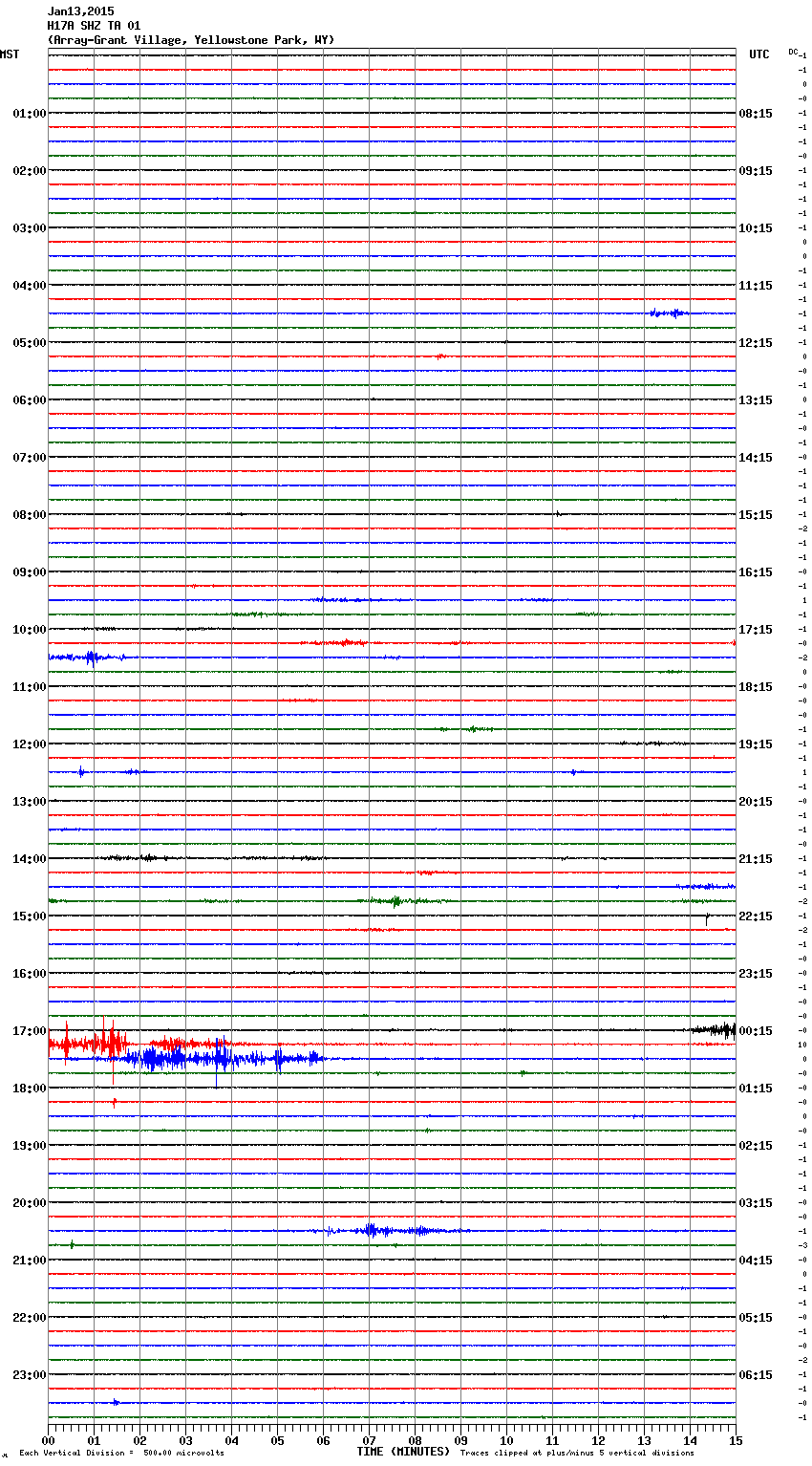Viewport: 812px width, 1466px height.
Task: Click 'Traces clipped at plus/minus 5 vertical divisions' note
Action: (577, 1453)
